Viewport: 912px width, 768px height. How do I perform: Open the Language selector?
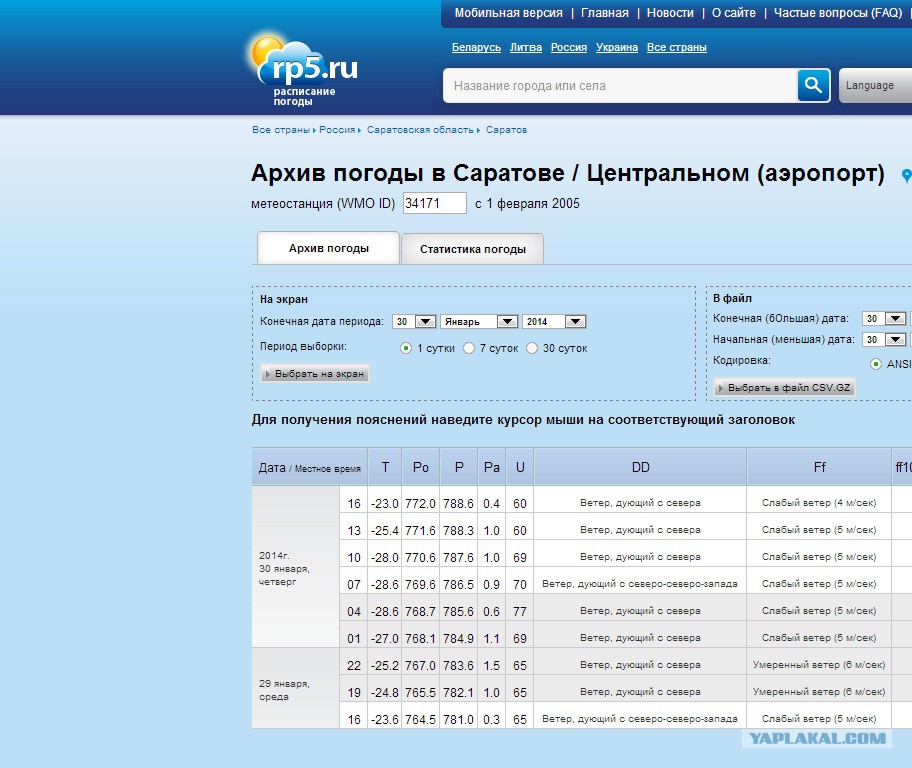point(875,86)
